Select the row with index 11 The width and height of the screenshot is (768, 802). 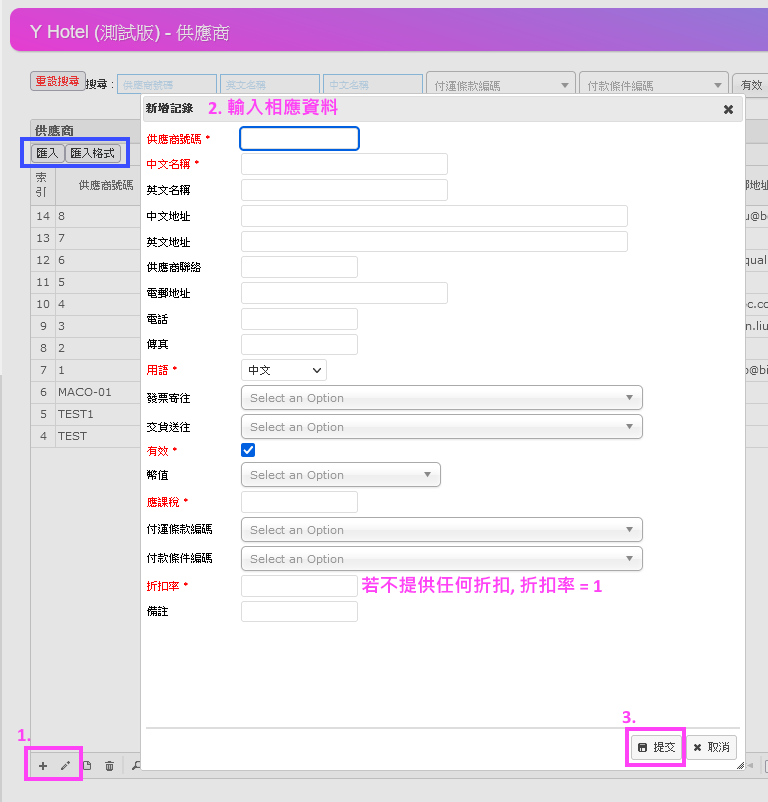[x=85, y=282]
